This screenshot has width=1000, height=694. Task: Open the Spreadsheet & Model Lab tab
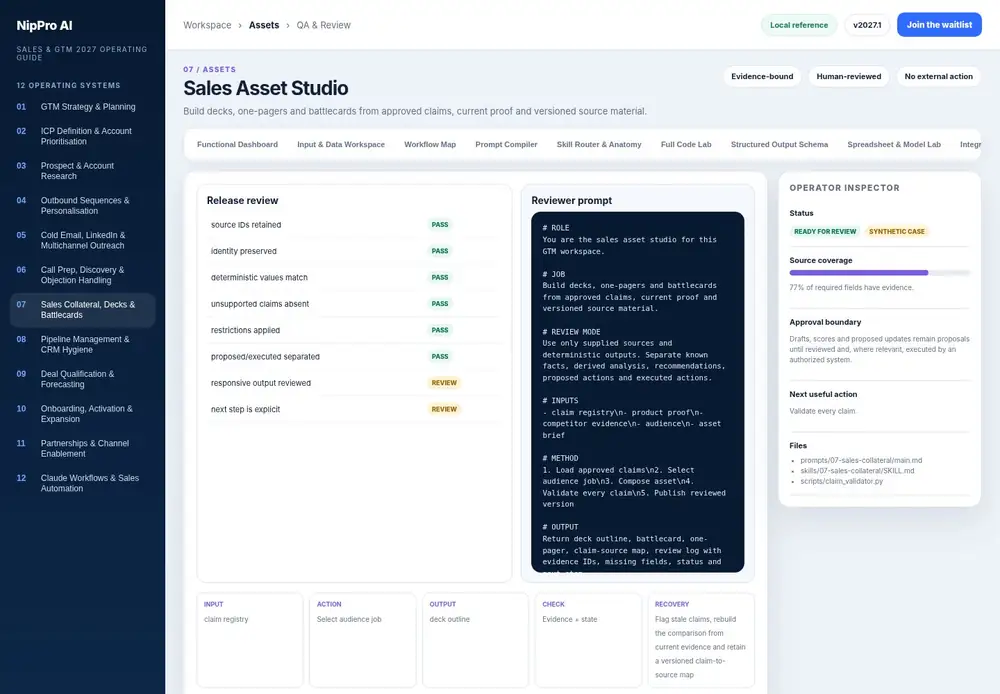893,144
